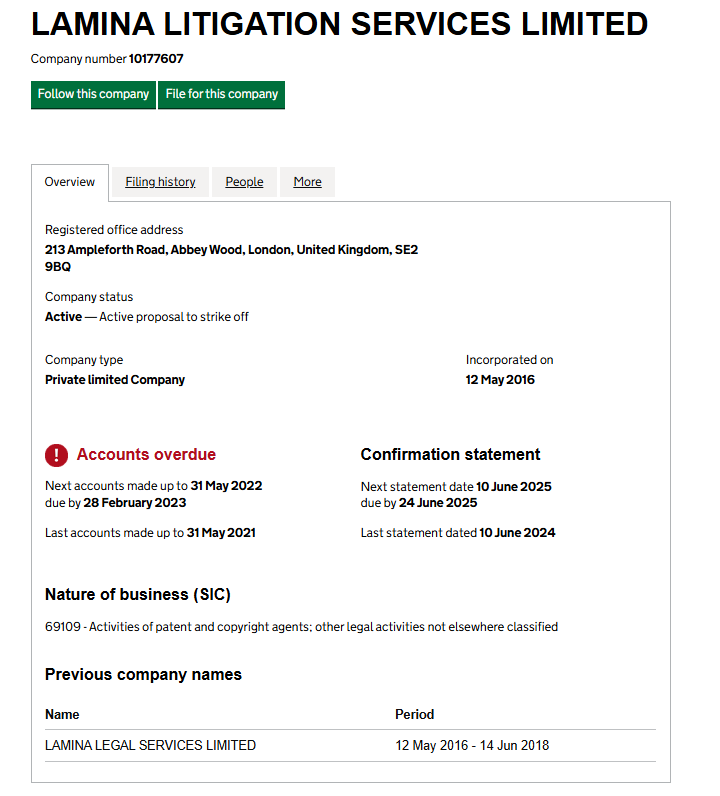Click the Lamina Legal Services Limited row
The height and width of the screenshot is (796, 720).
tap(150, 745)
